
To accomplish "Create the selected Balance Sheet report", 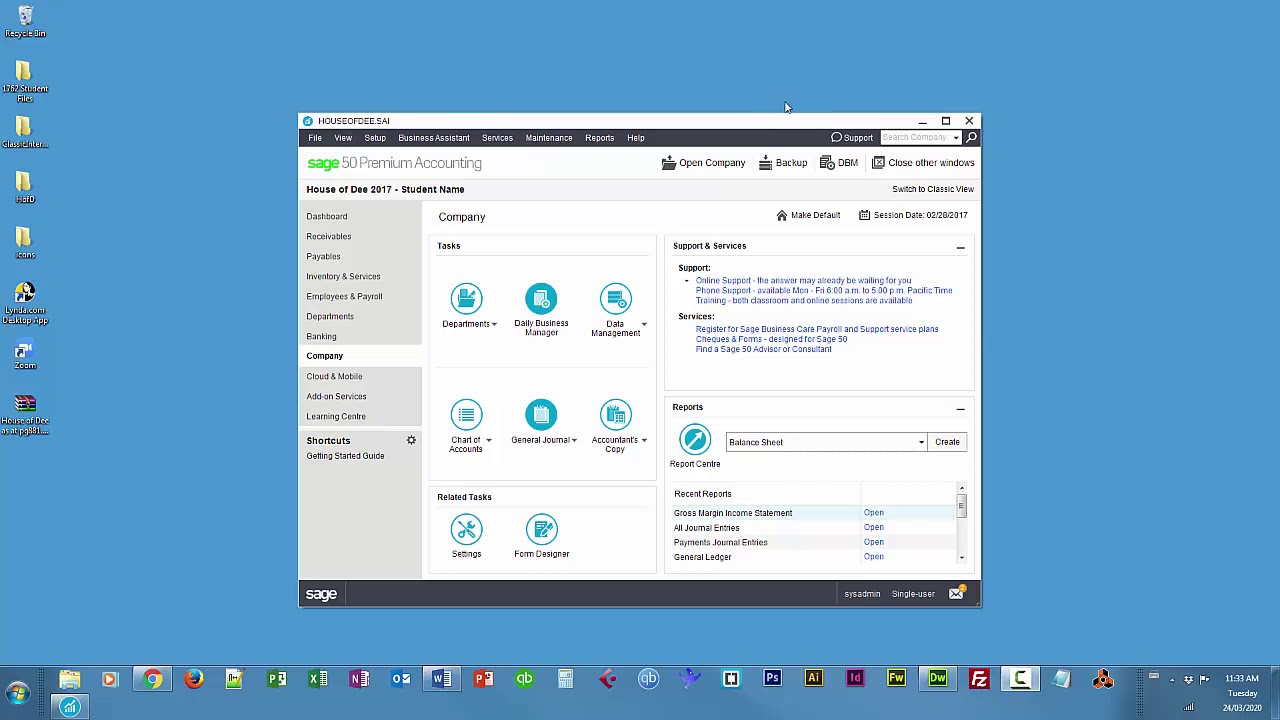I will point(947,442).
